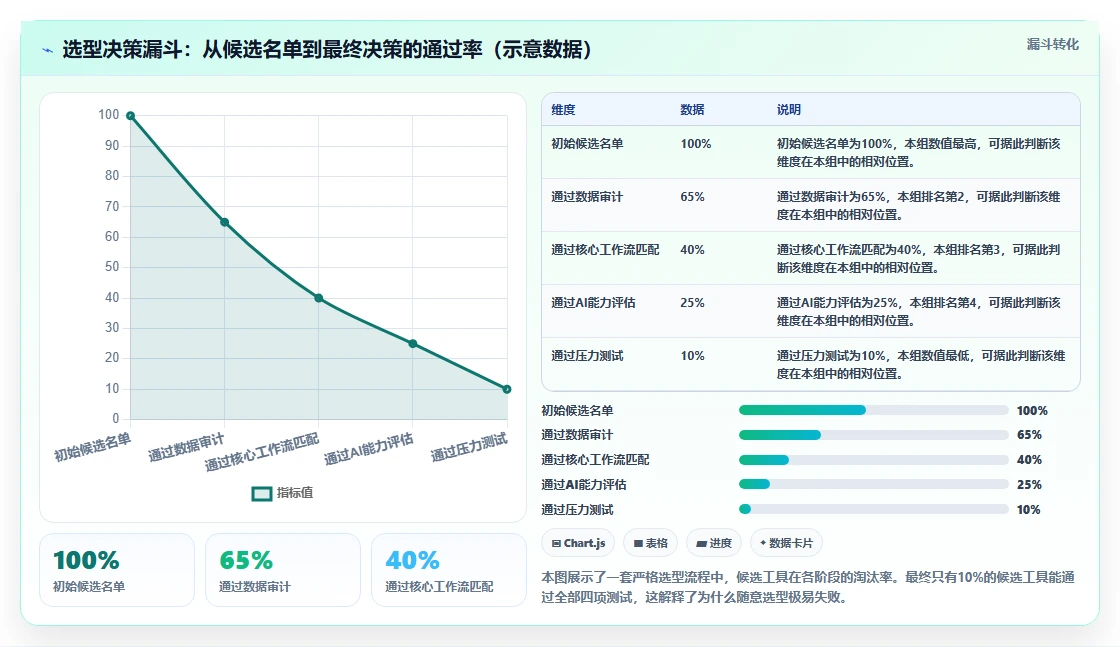
Task: Click the 65% 通过数据审计 data card
Action: point(283,570)
